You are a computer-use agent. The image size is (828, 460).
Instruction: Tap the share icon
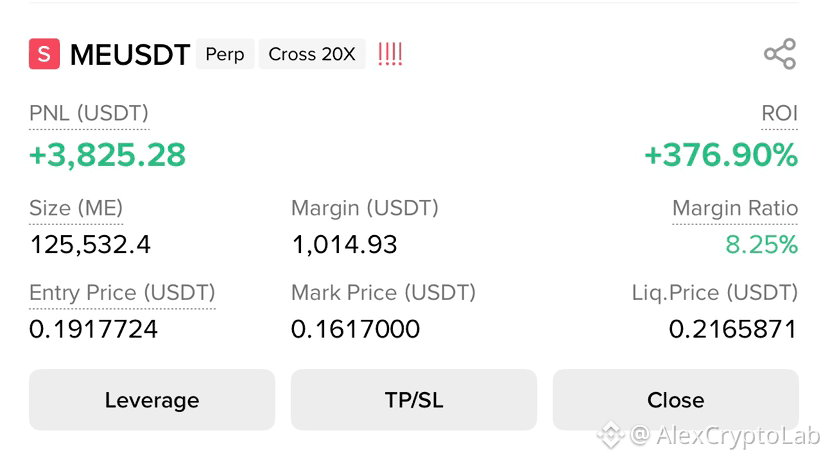[x=780, y=54]
